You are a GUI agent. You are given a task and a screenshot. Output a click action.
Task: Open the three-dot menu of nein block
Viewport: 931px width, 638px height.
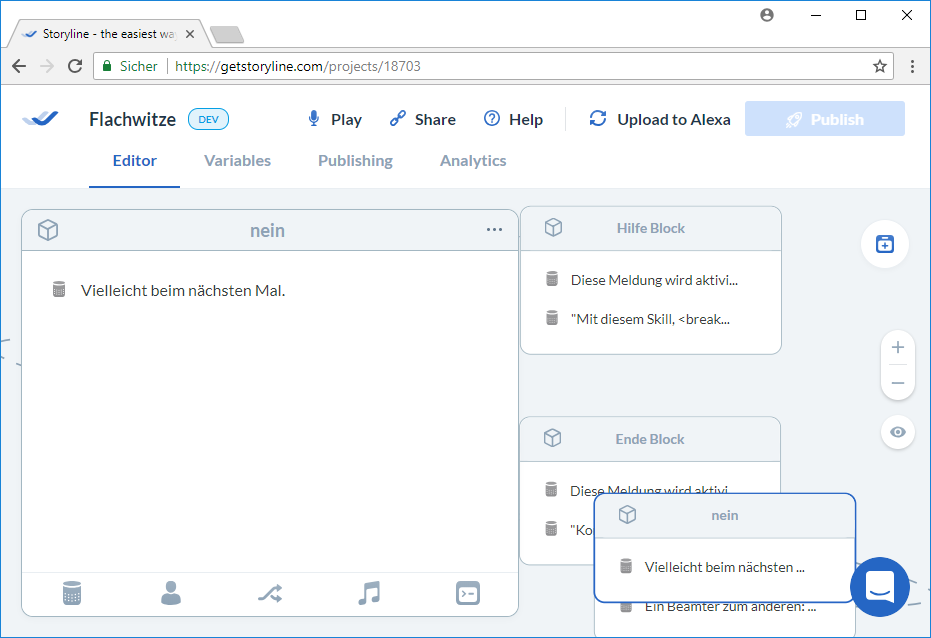coord(494,230)
